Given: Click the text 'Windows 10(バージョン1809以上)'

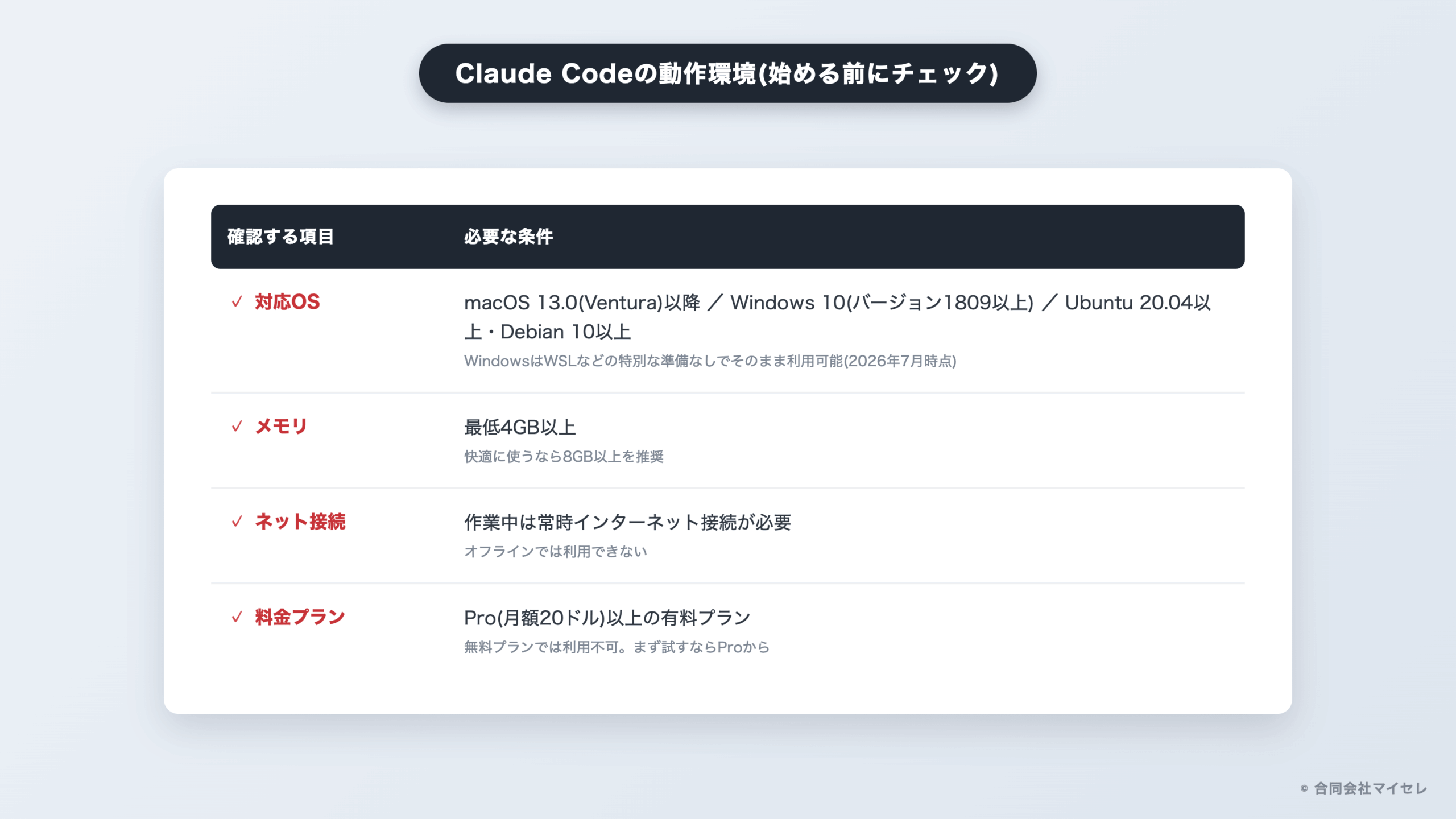Looking at the screenshot, I should [882, 303].
